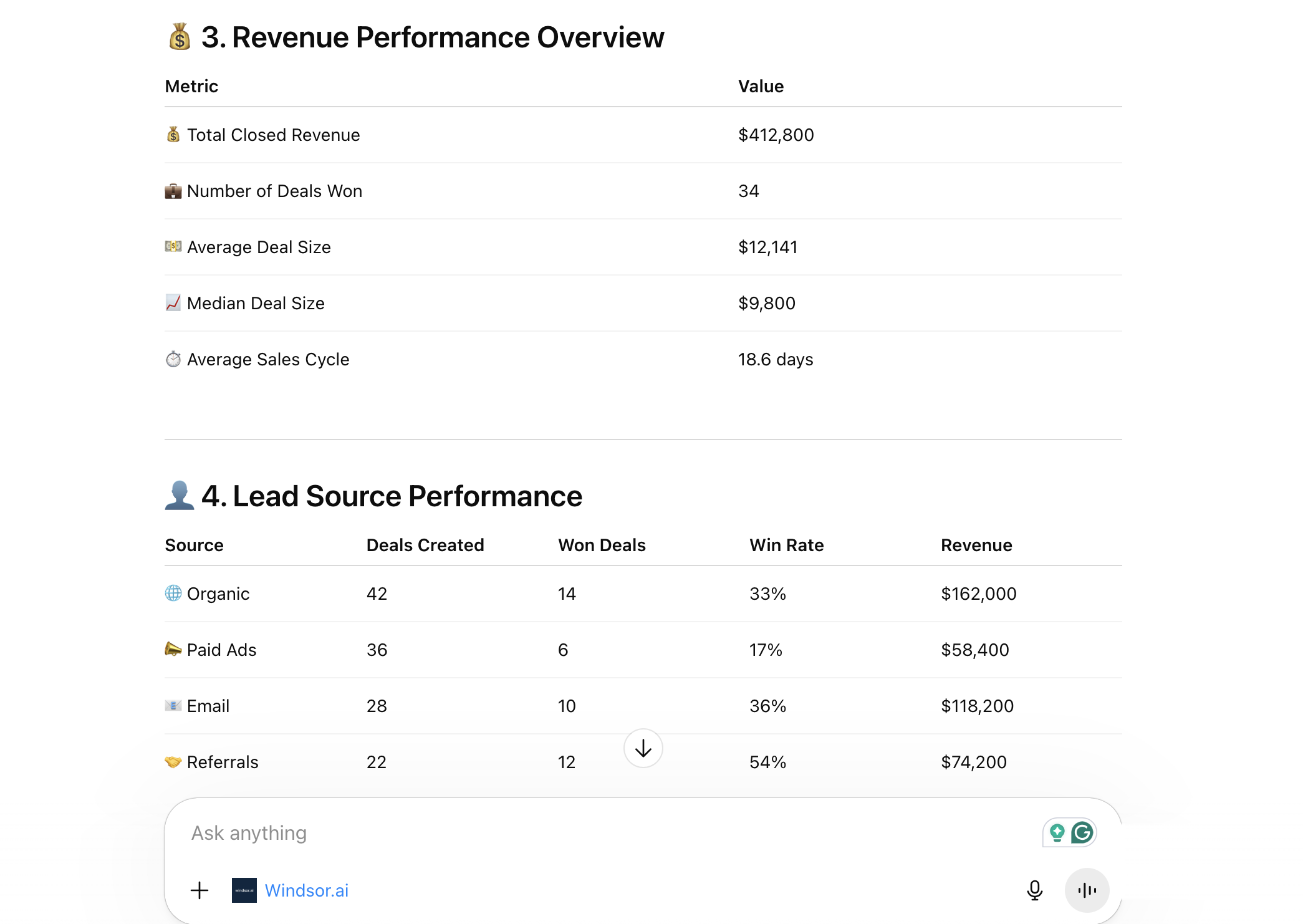The width and height of the screenshot is (1303, 924).
Task: Click the Average Deal Size label
Action: (259, 247)
